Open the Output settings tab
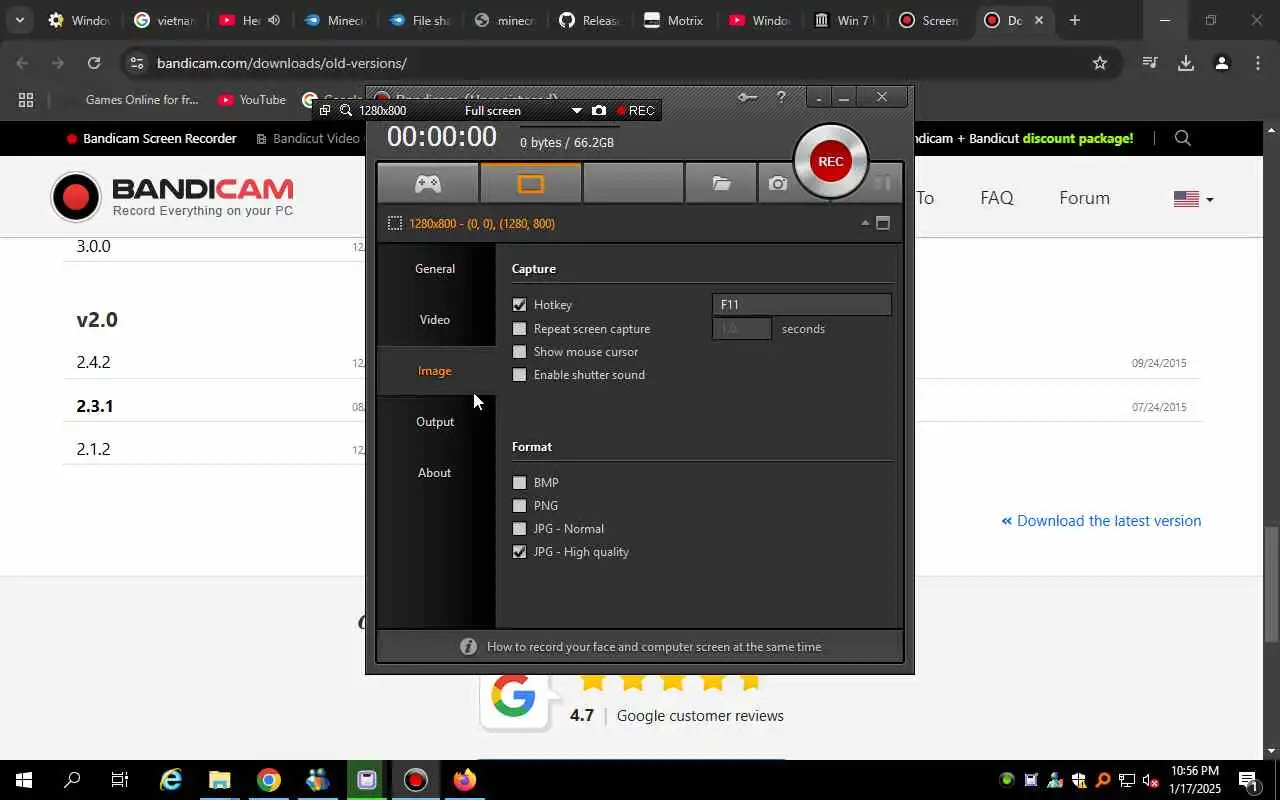The height and width of the screenshot is (800, 1280). click(x=435, y=422)
